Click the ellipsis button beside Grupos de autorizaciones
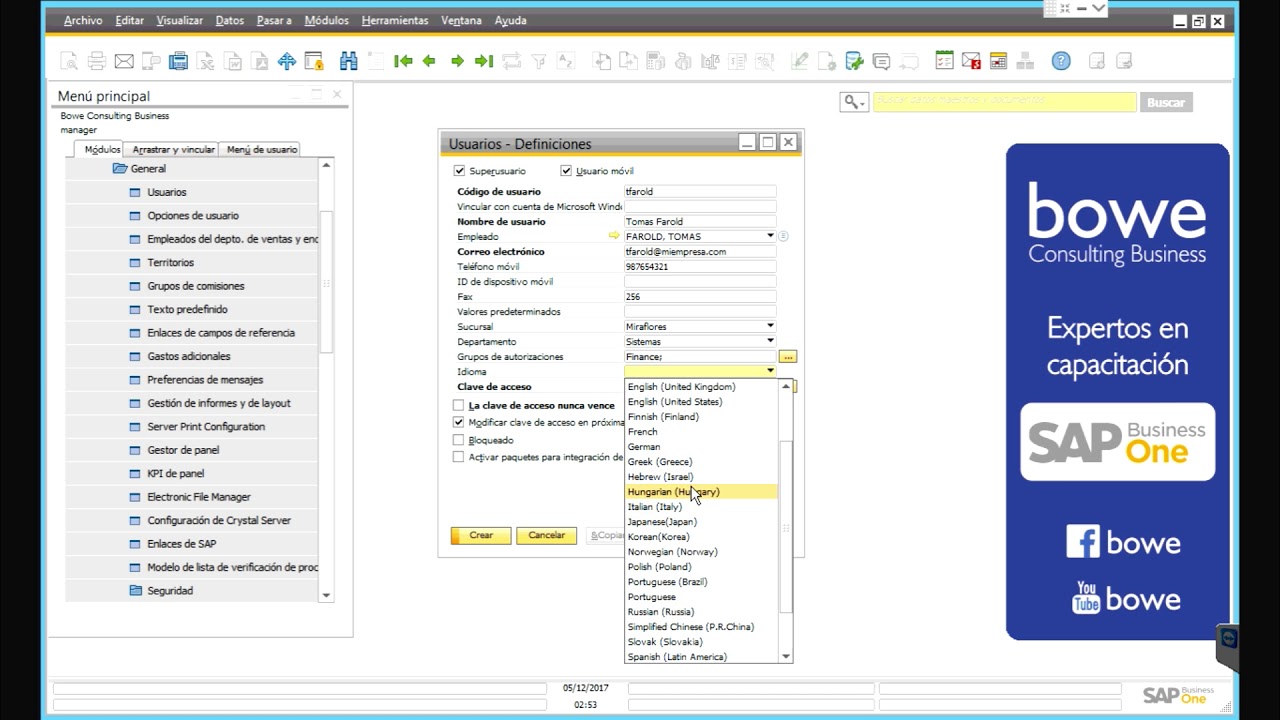This screenshot has height=720, width=1280. 788,356
